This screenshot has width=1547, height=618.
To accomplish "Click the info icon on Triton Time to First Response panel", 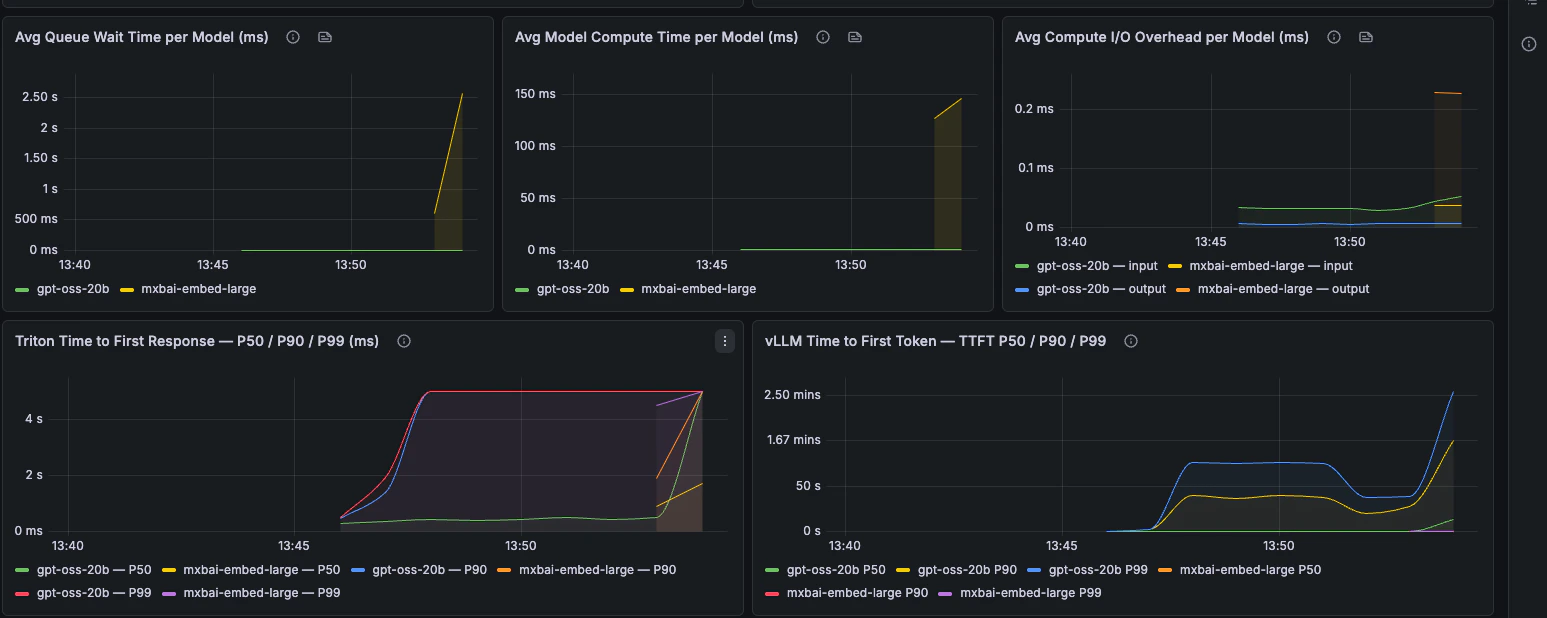I will [403, 340].
